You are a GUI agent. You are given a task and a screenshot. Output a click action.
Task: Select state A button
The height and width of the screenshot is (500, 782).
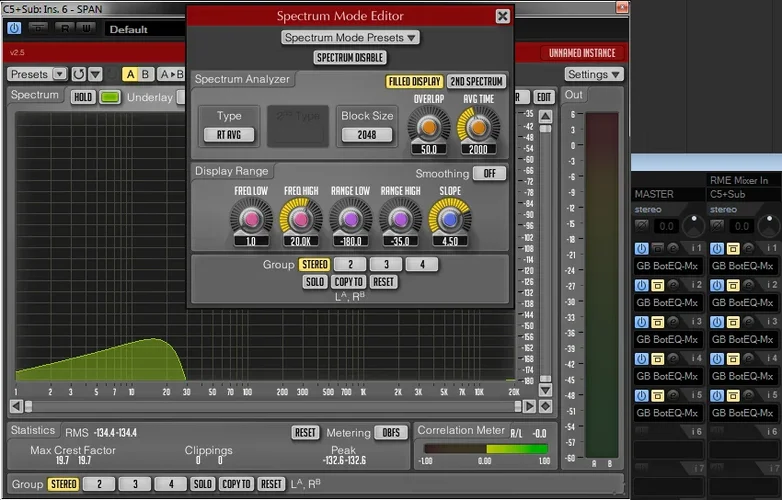tap(131, 74)
